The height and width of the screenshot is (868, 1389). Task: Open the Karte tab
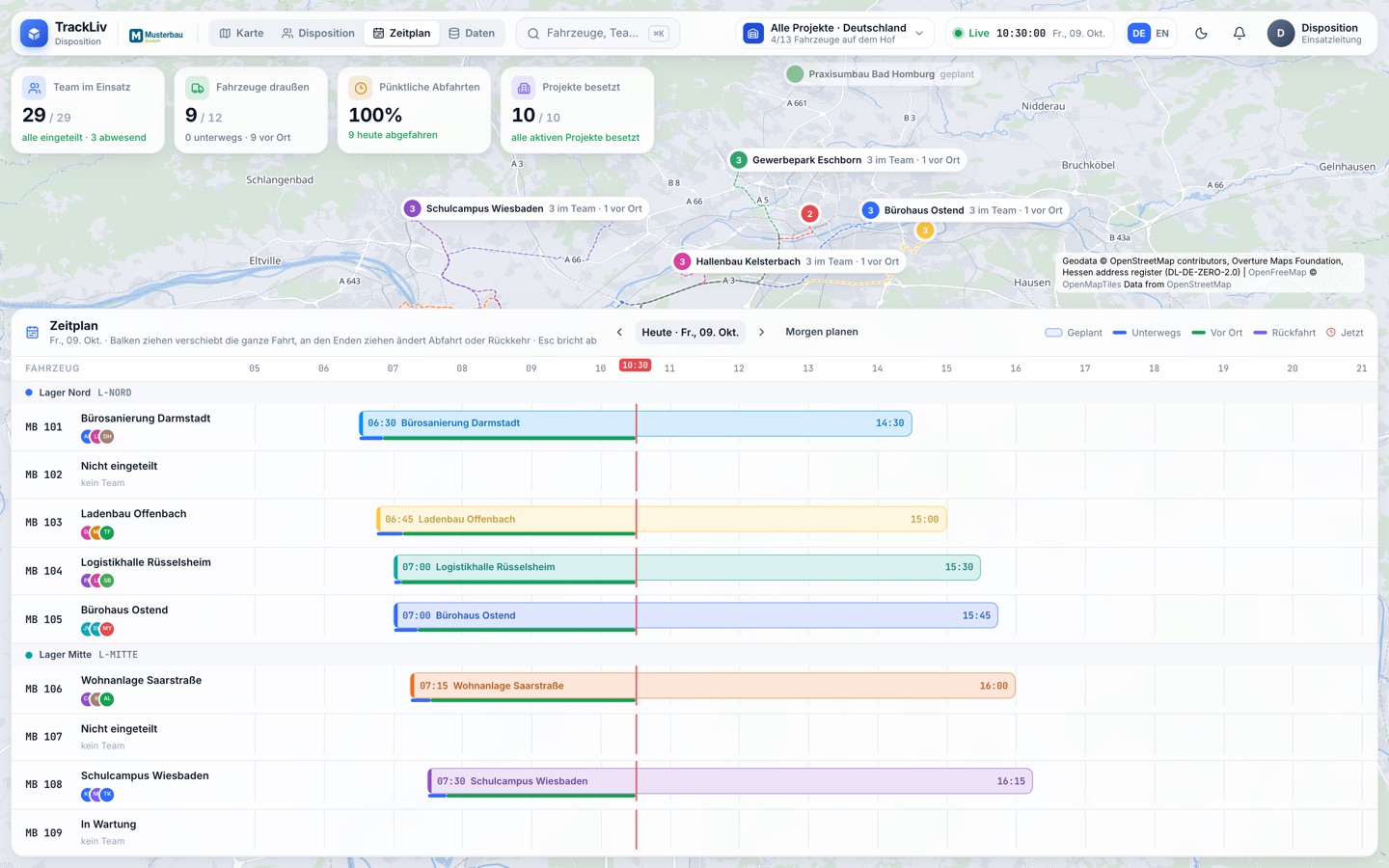pos(241,34)
